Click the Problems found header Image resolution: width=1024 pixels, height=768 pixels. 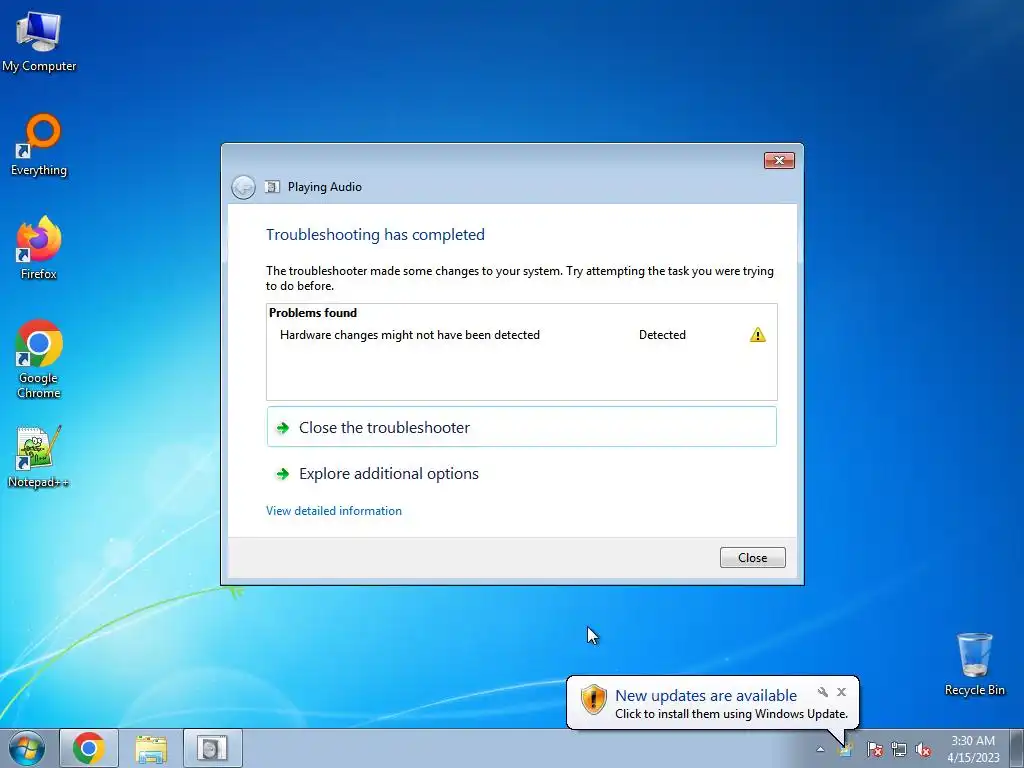313,313
